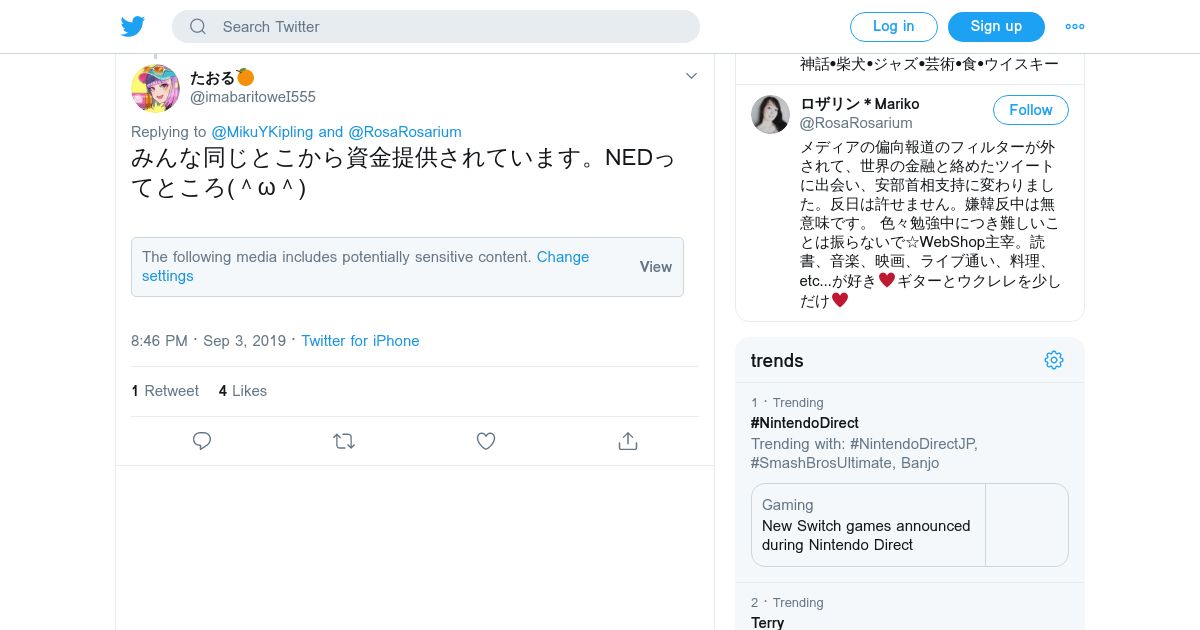Click the tweet author's avatar
The width and height of the screenshot is (1200, 630).
tap(155, 88)
